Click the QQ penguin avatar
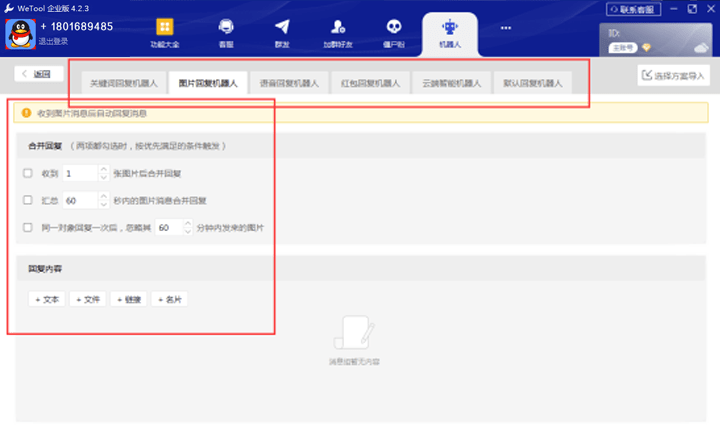Viewport: 720px width, 433px height. (x=20, y=34)
